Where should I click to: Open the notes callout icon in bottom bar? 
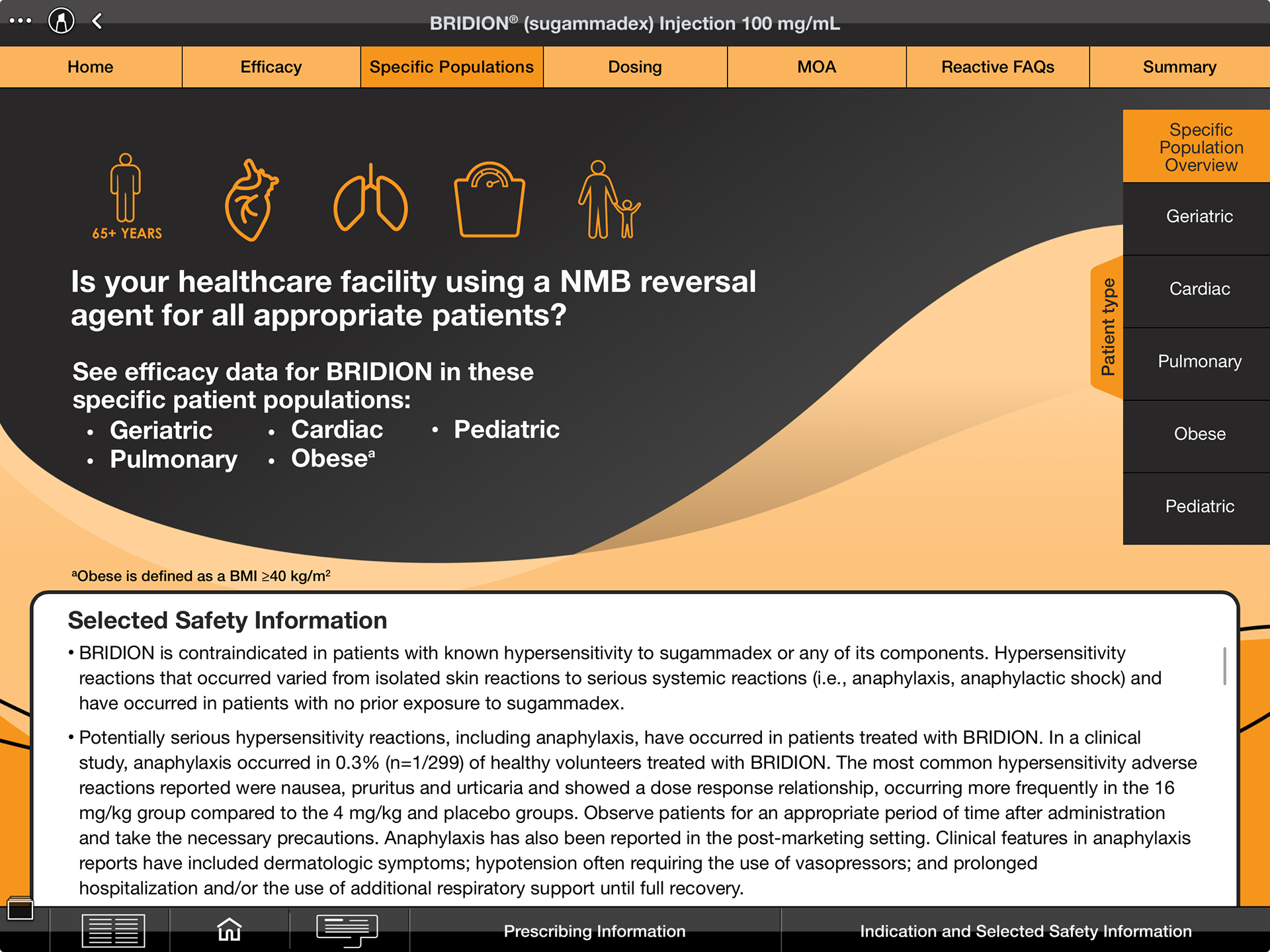(x=347, y=931)
